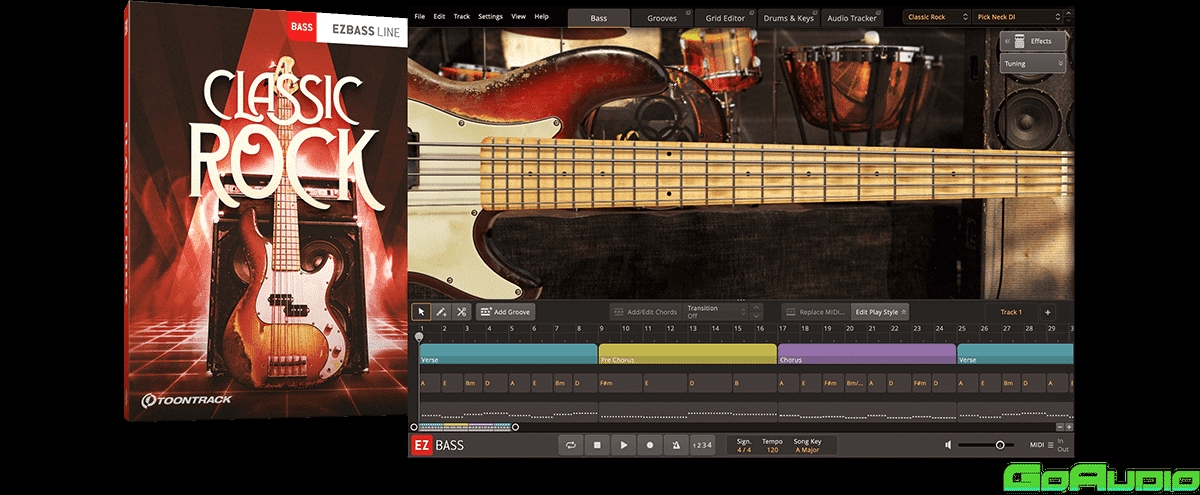This screenshot has width=1200, height=495.
Task: Toggle loop playback
Action: (x=571, y=444)
